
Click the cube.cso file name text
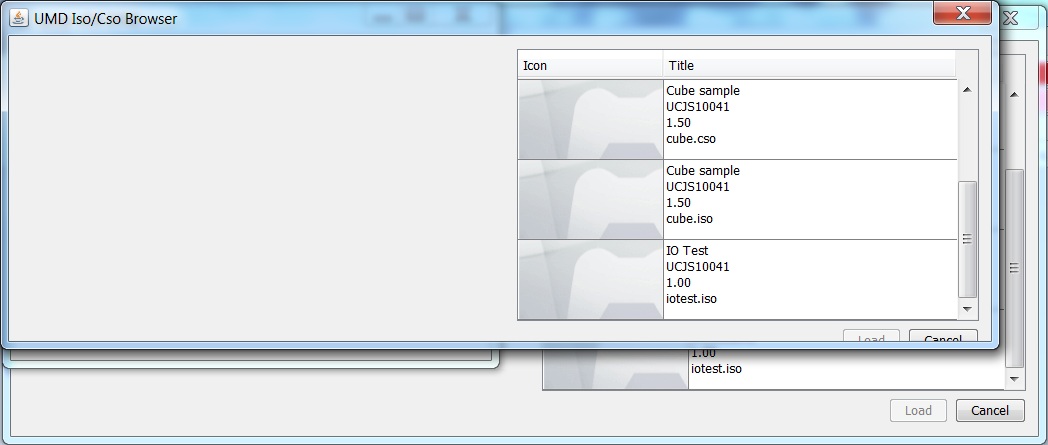coord(690,139)
